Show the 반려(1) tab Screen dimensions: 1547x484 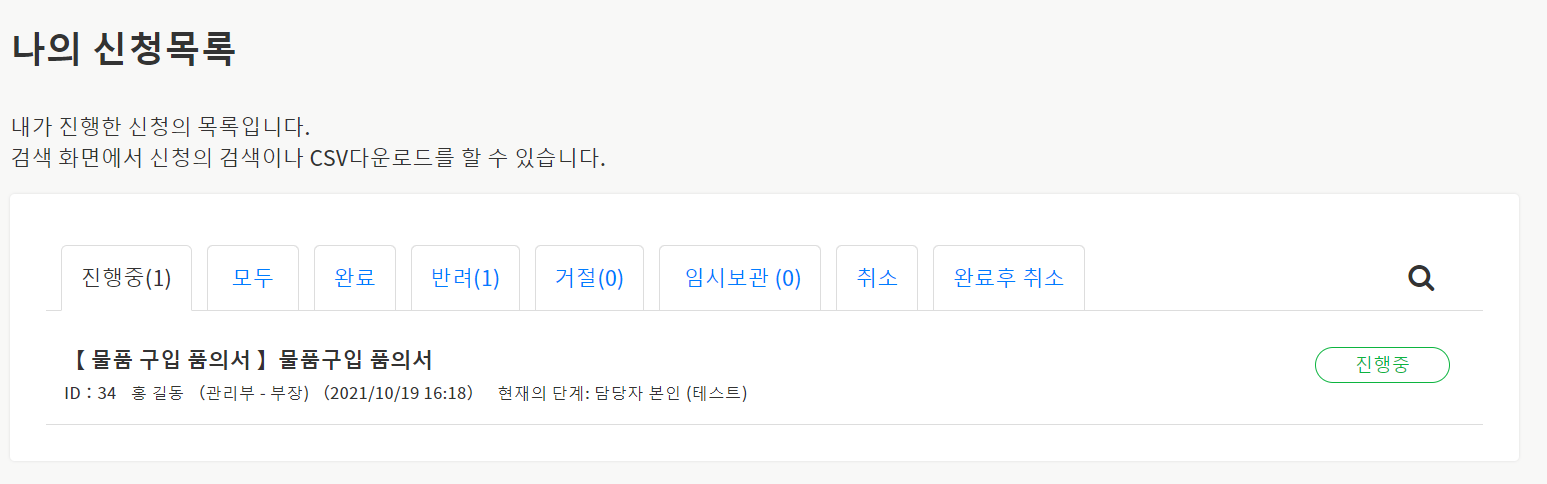(x=465, y=278)
